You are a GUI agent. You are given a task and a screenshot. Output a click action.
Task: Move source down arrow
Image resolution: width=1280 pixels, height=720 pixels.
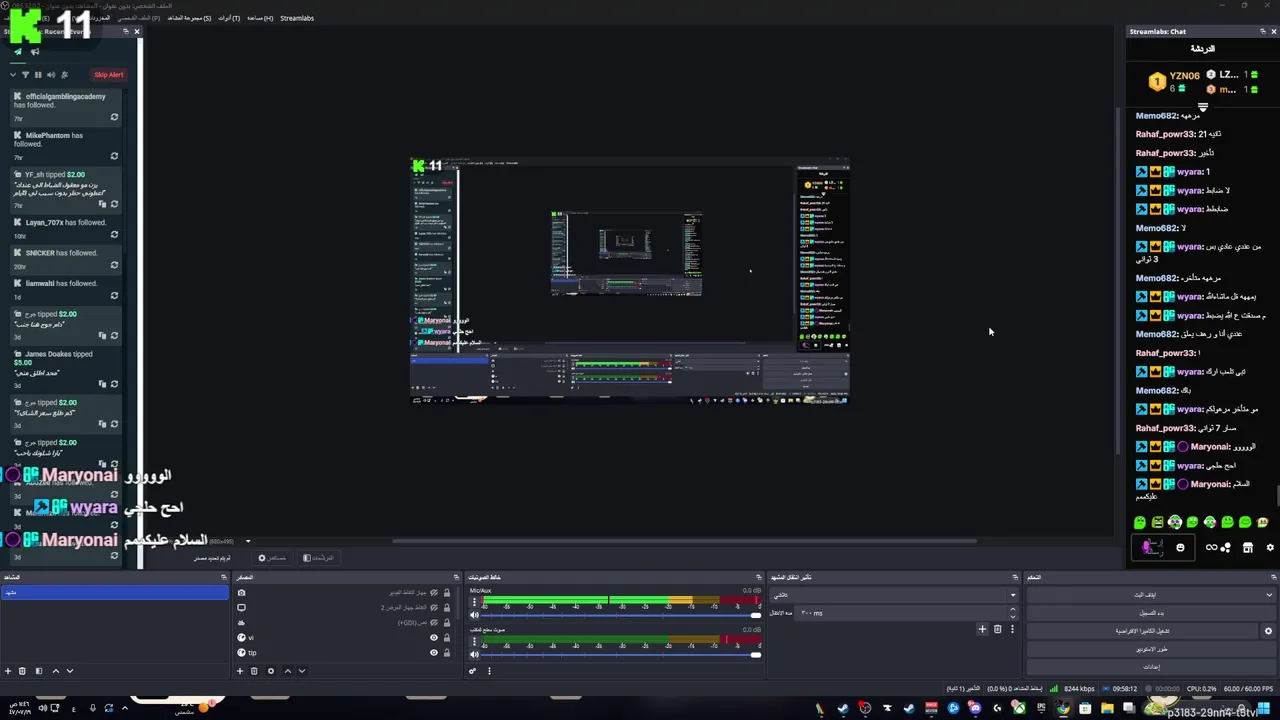[x=301, y=671]
